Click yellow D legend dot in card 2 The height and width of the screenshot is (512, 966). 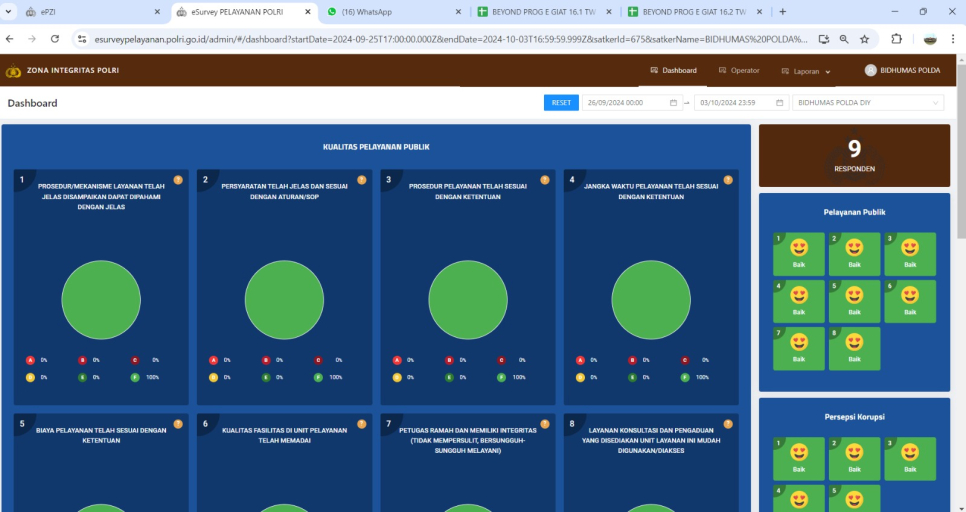[x=214, y=377]
